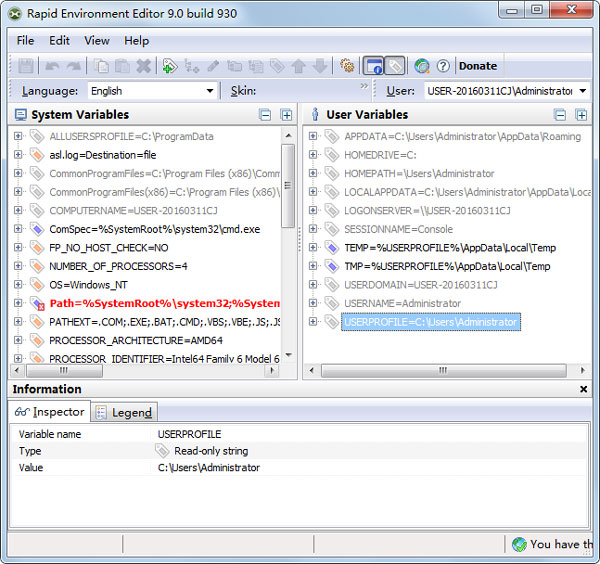Collapse all in System Variables panel
600x564 pixels.
(x=264, y=115)
